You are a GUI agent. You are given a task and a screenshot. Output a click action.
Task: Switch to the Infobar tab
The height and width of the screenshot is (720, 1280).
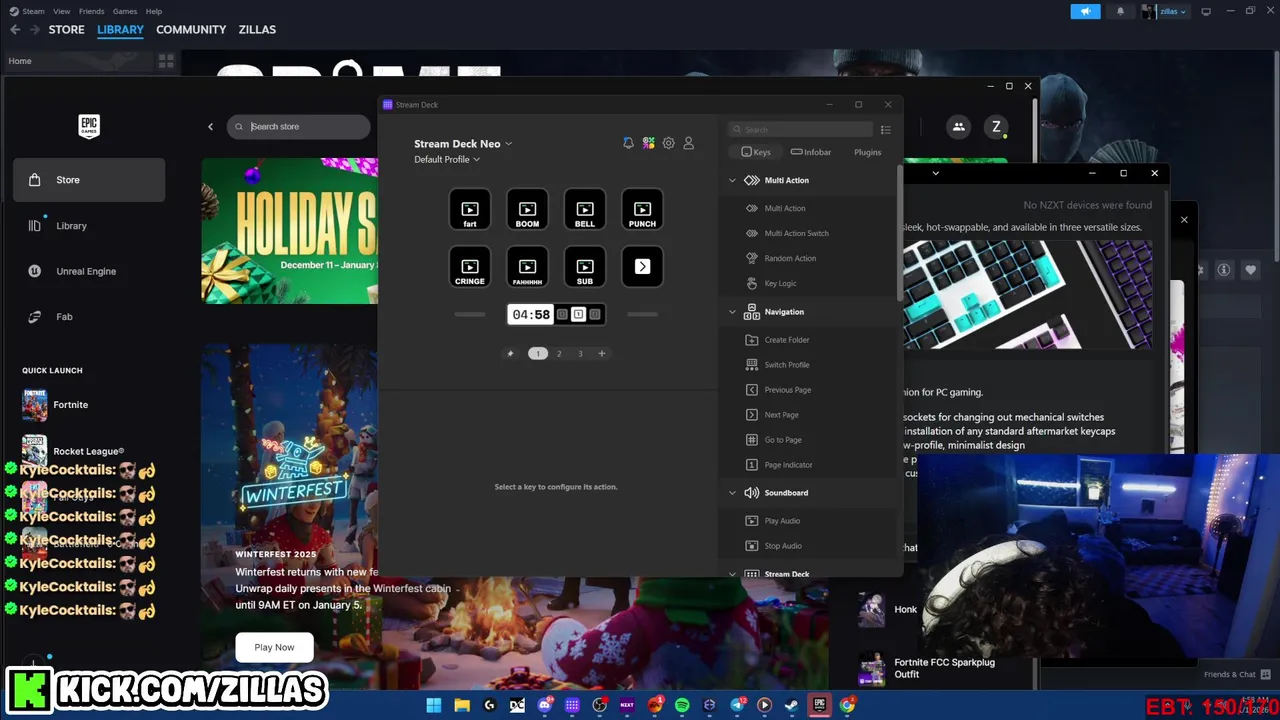811,152
